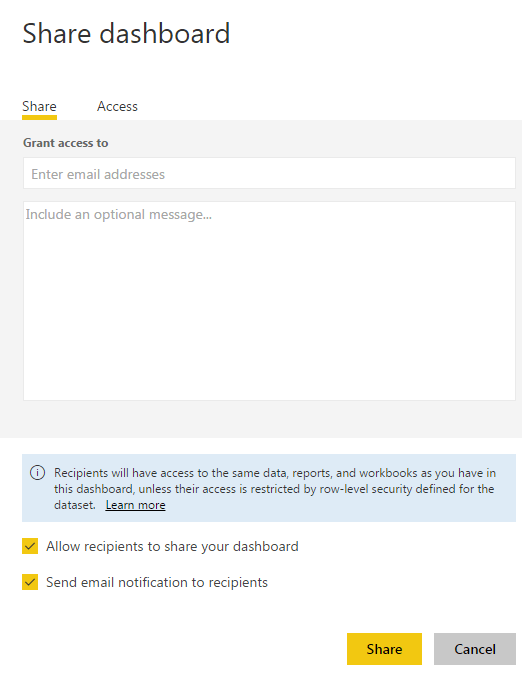The width and height of the screenshot is (522, 677).
Task: Click the "Allow recipients to share your dashboard" label
Action: pos(172,546)
